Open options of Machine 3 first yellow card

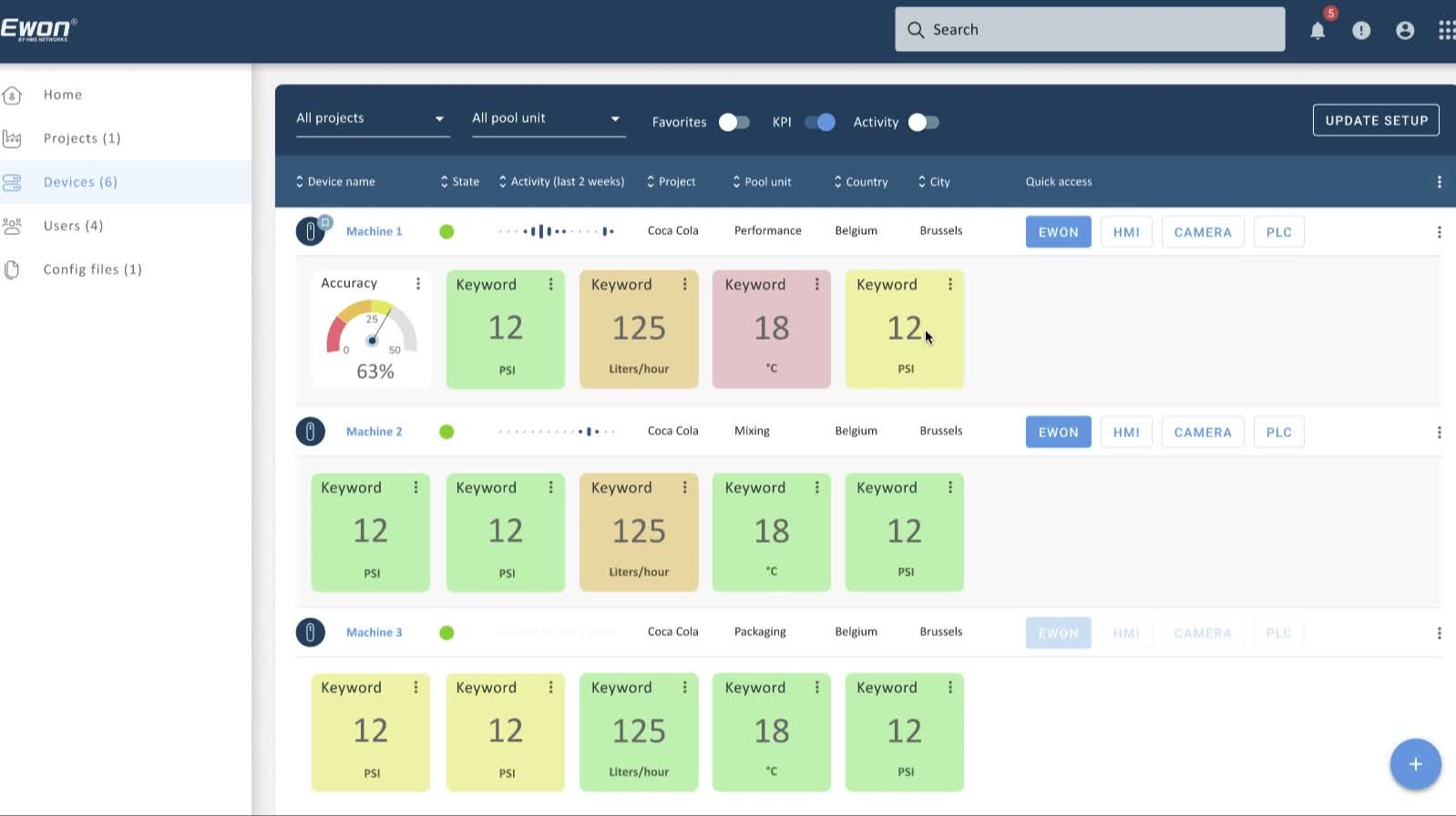(x=416, y=688)
